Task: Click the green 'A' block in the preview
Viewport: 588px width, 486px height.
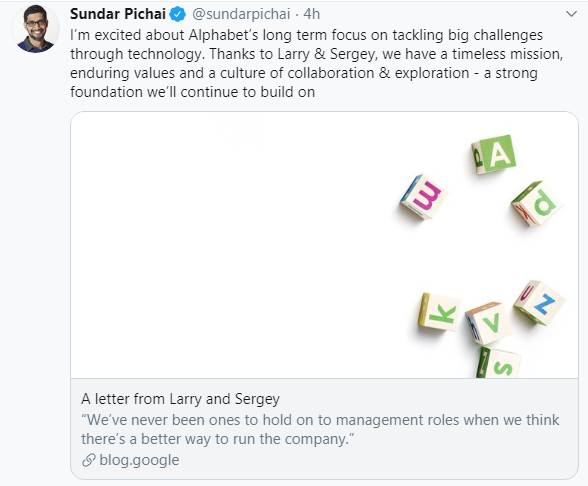Action: point(494,154)
